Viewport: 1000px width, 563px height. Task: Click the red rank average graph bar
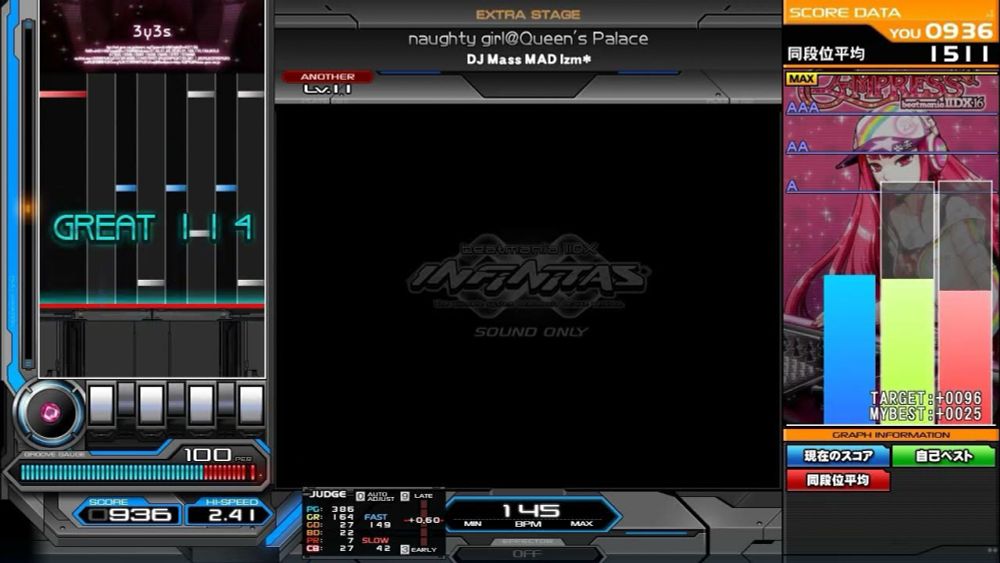(x=964, y=356)
